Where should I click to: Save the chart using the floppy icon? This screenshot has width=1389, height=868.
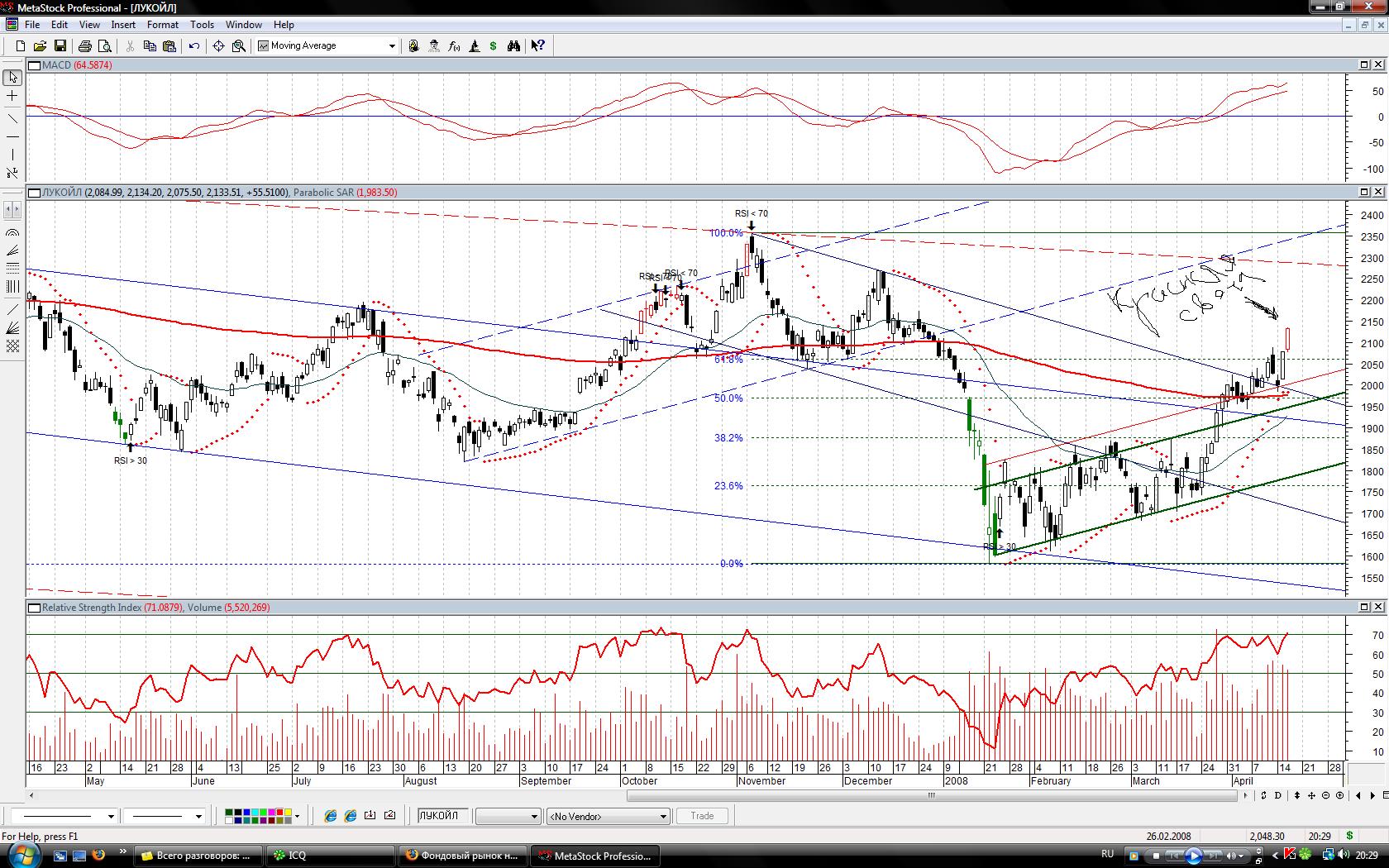tap(60, 46)
